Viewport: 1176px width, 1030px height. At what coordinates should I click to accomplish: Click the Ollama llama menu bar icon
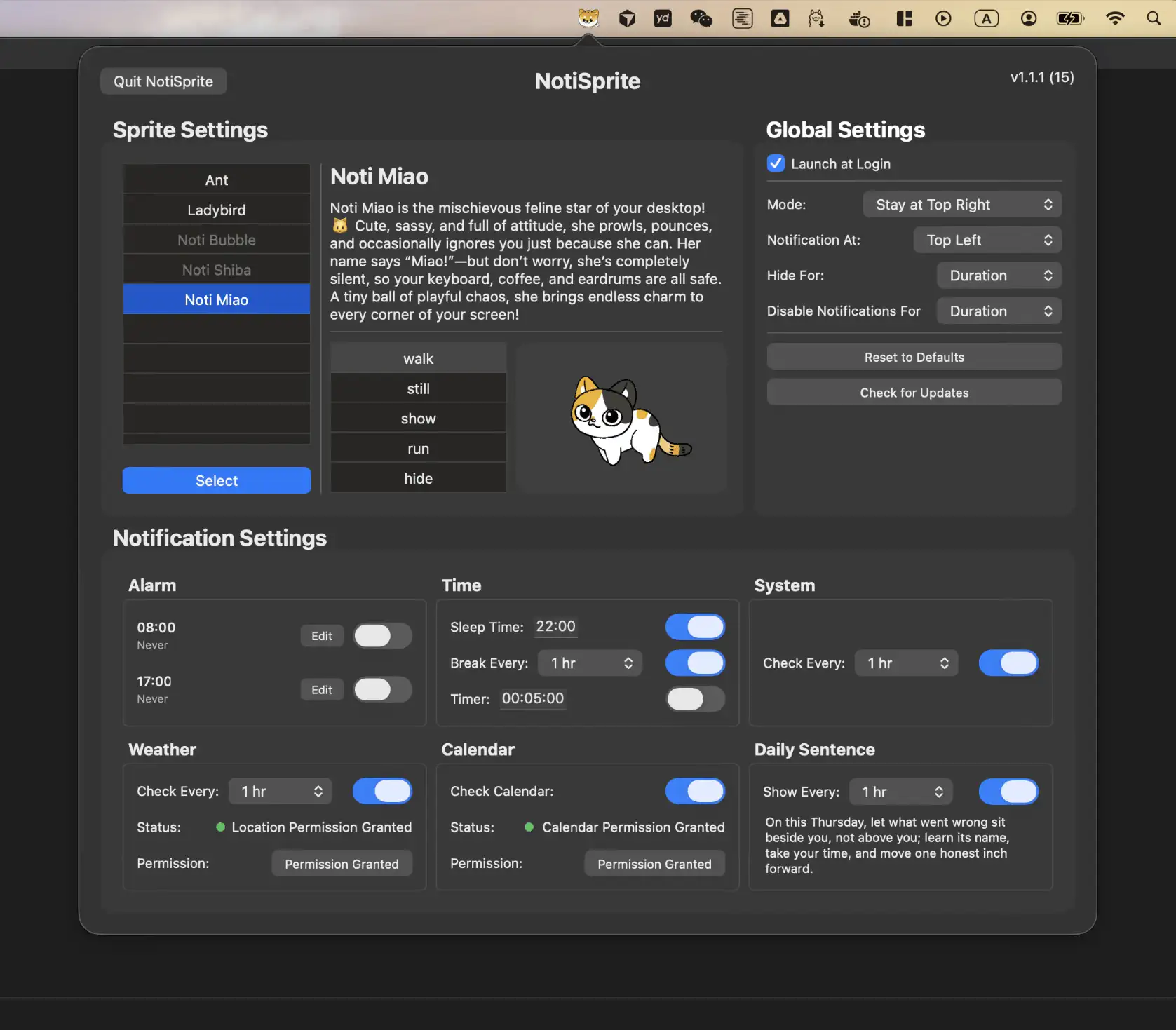(816, 19)
